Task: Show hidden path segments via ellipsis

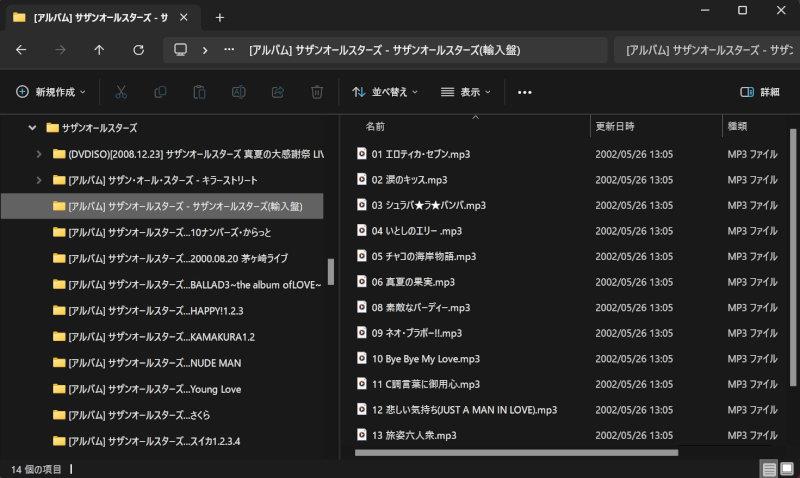Action: [x=229, y=49]
